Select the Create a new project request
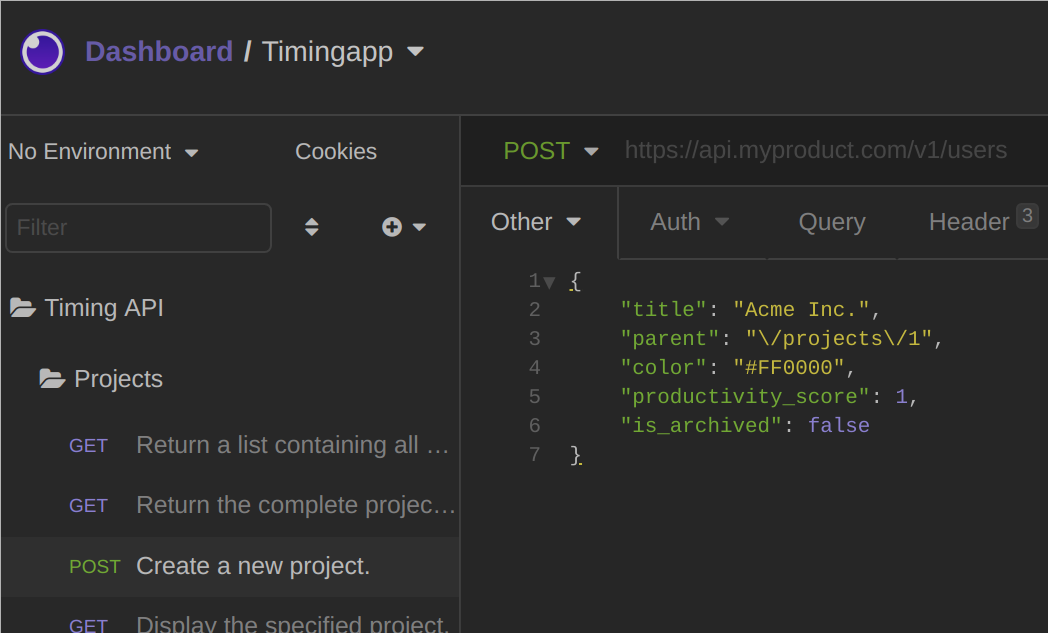 point(252,566)
